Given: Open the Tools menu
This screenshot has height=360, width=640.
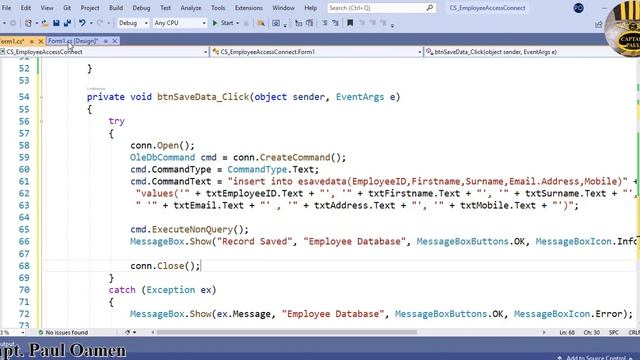Looking at the screenshot, I should click(218, 8).
